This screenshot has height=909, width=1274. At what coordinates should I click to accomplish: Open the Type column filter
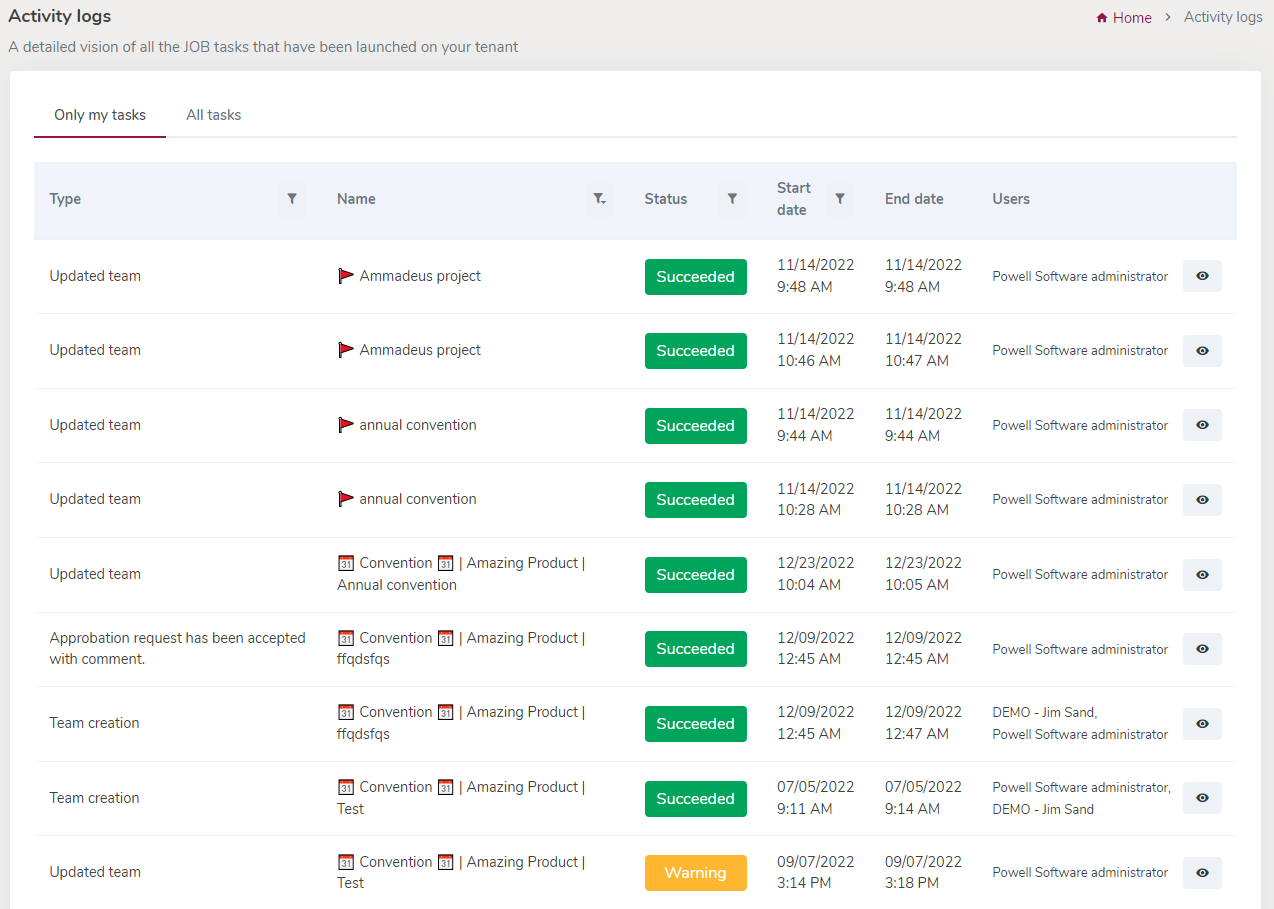[x=292, y=199]
